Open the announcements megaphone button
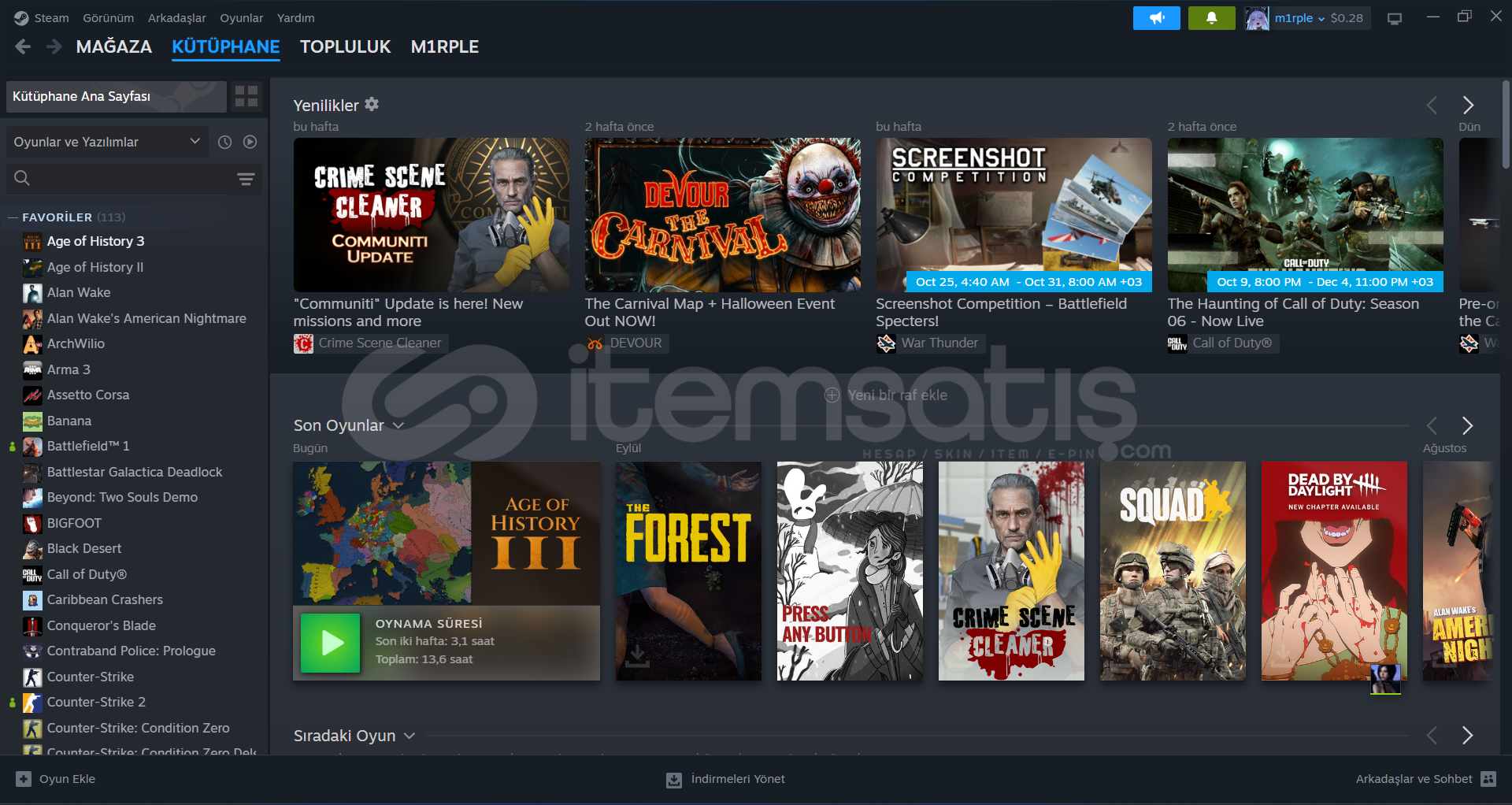 [x=1156, y=18]
